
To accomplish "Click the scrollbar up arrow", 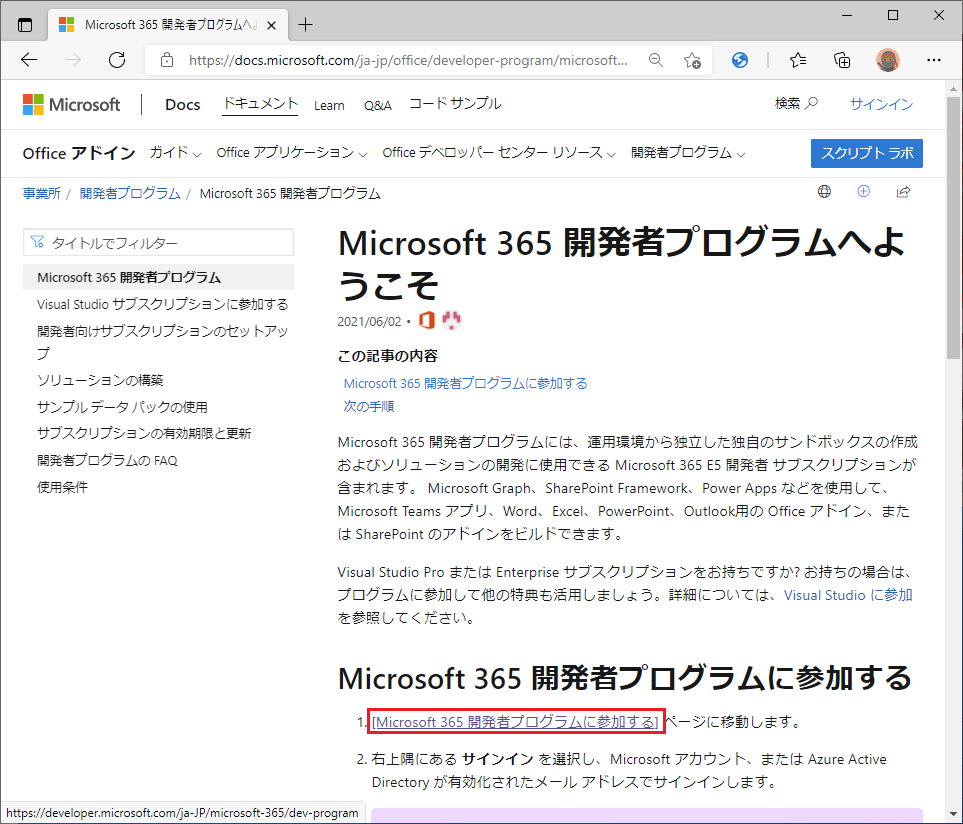I will click(x=953, y=88).
